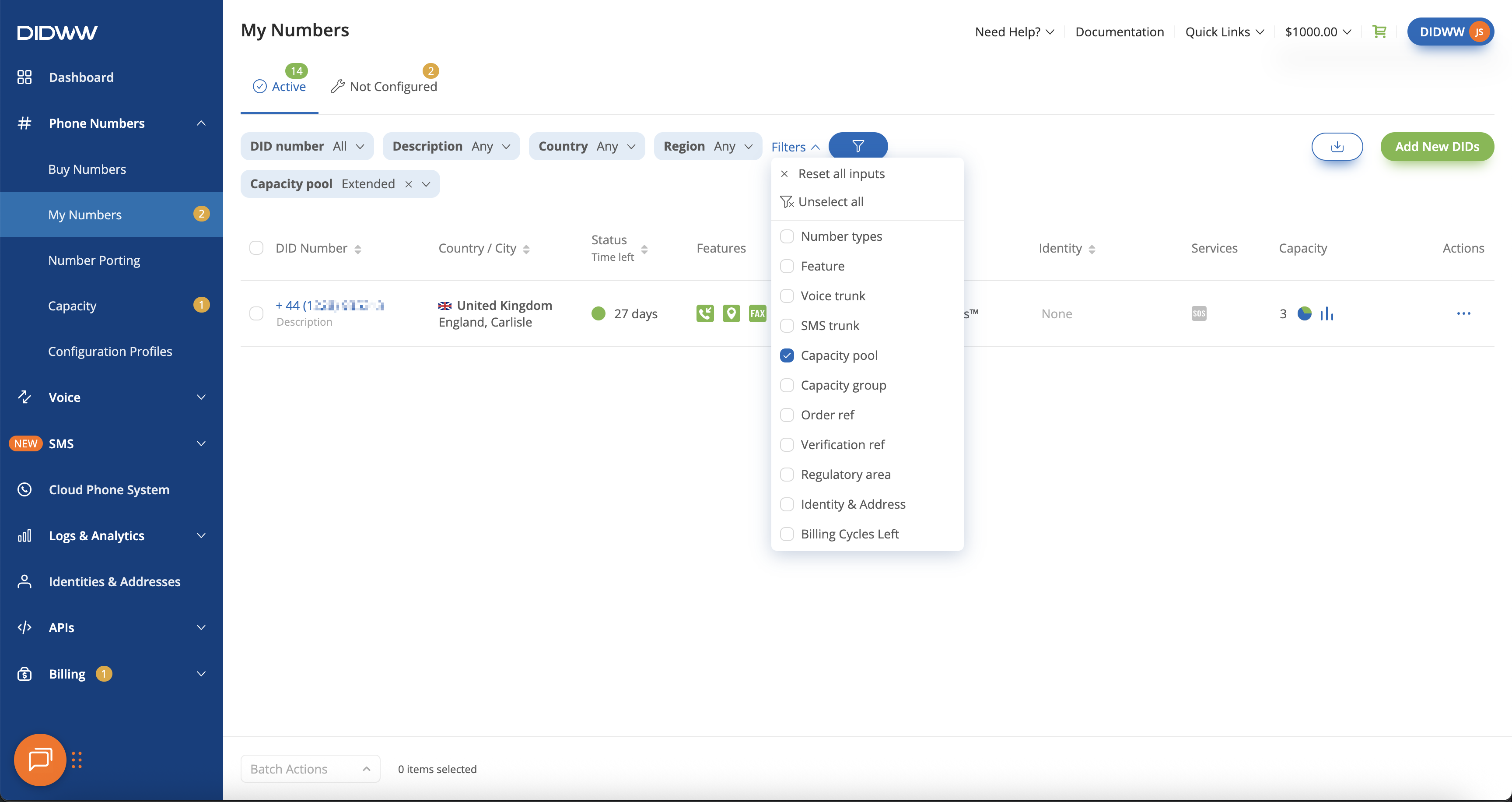1512x802 pixels.
Task: Click the funnel apply-filter button
Action: tap(857, 146)
